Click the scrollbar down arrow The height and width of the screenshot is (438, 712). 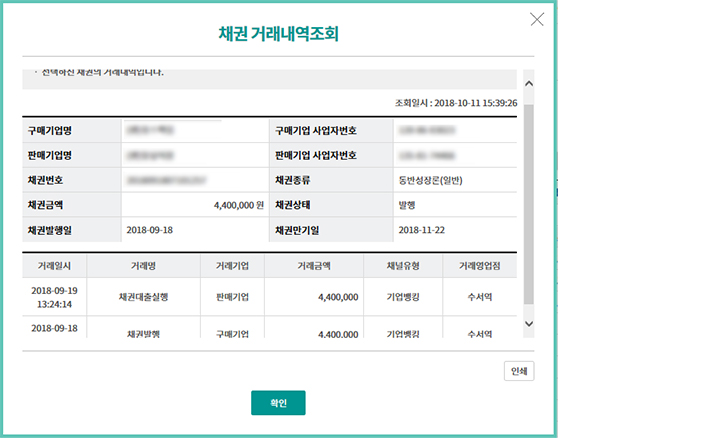pos(528,324)
